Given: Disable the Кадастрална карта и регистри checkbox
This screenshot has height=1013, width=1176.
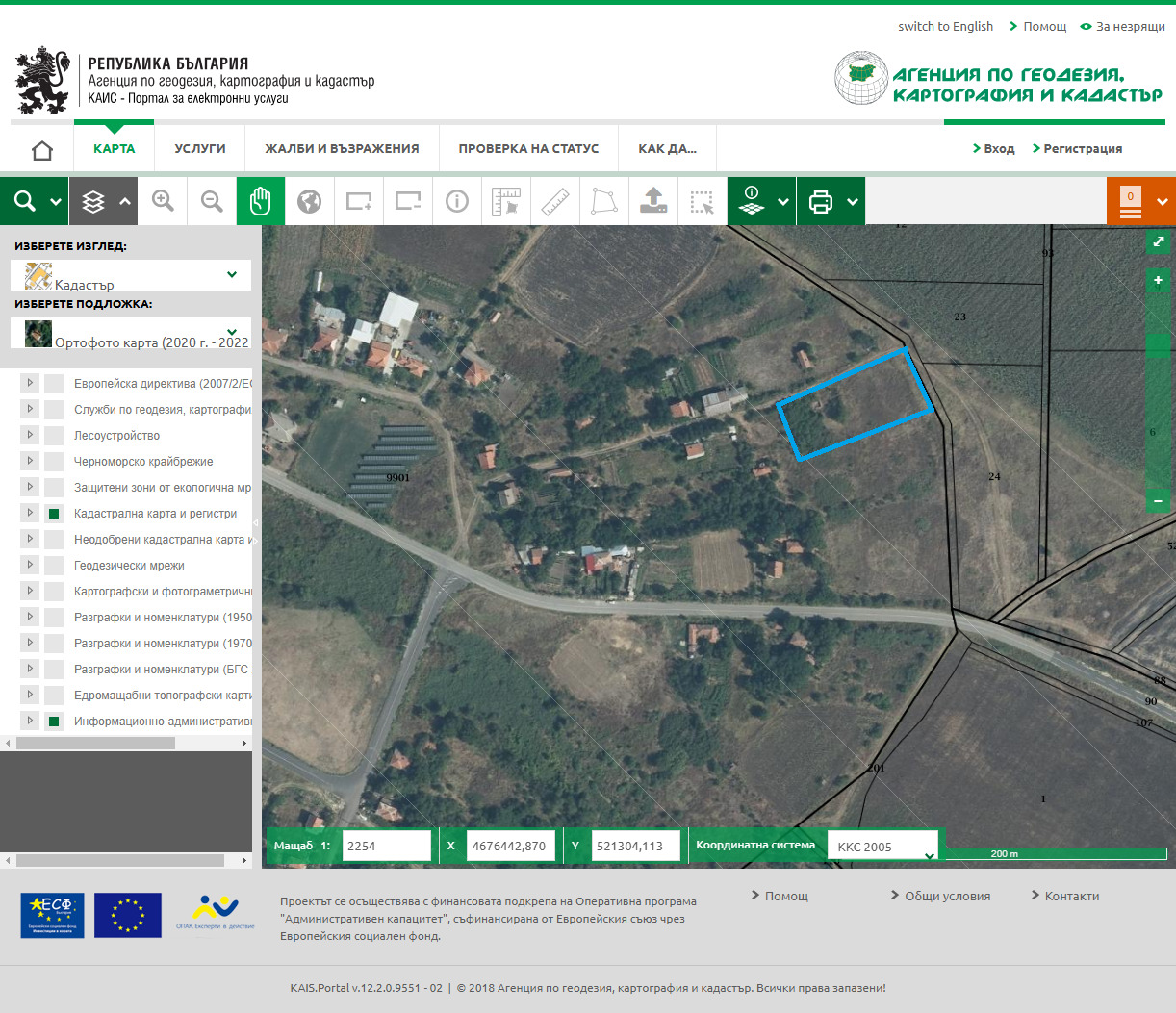Looking at the screenshot, I should click(54, 514).
